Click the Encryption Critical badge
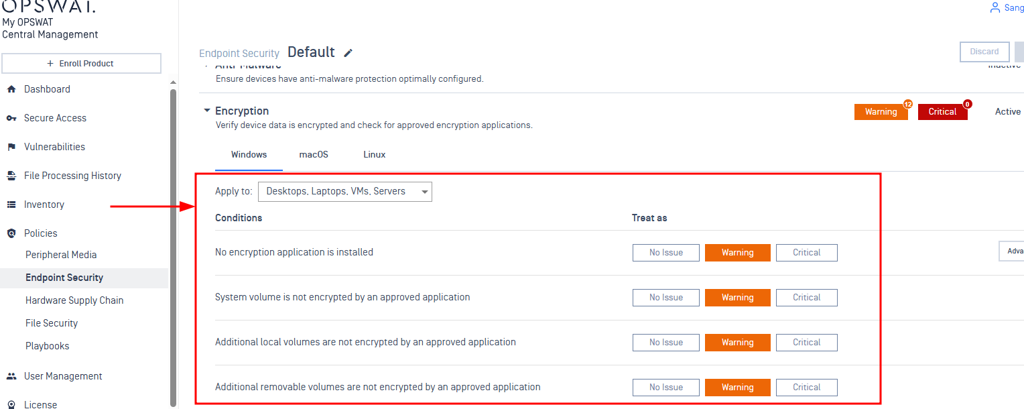Viewport: 1024px width, 409px height. pyautogui.click(x=942, y=112)
